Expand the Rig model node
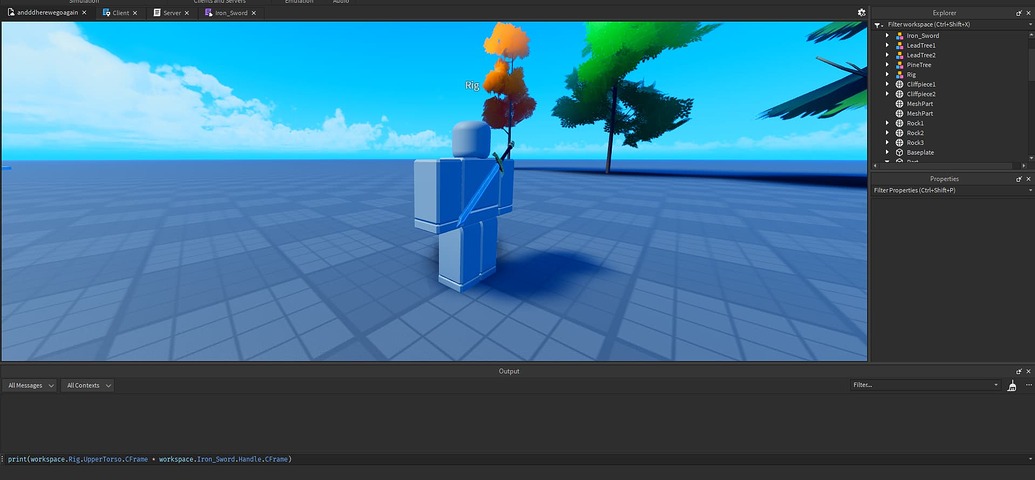This screenshot has height=480, width=1035. click(888, 75)
